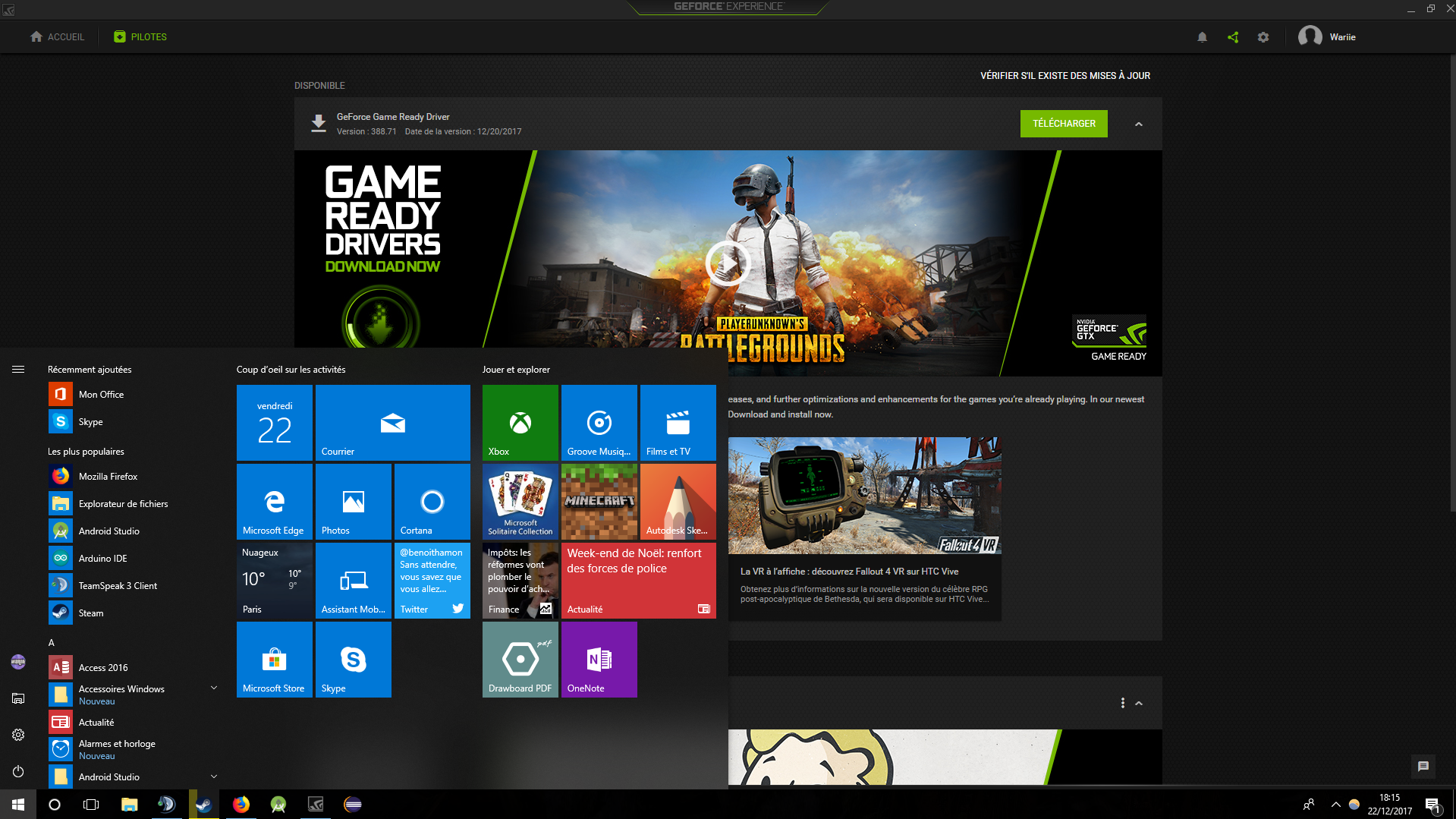The image size is (1456, 819).
Task: Click the share icon in GeForce Experience
Action: pyautogui.click(x=1233, y=37)
